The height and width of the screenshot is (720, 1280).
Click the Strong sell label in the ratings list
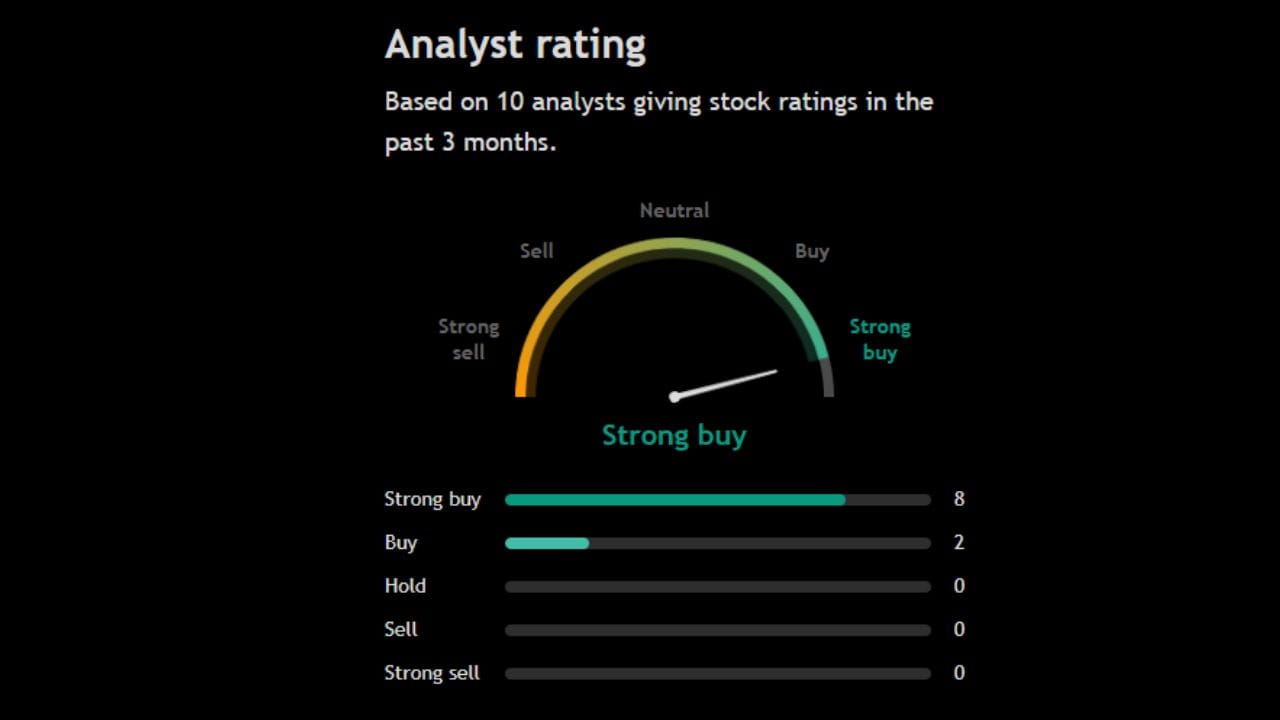[x=432, y=673]
